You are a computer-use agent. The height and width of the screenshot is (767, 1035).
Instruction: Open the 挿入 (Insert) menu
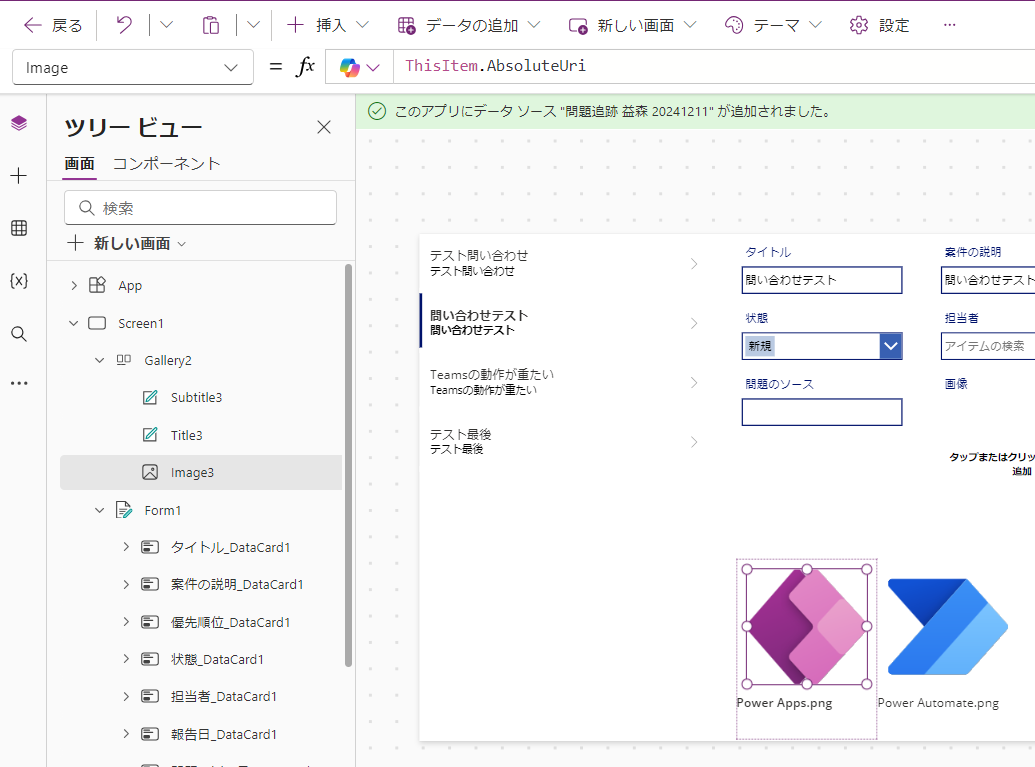click(x=327, y=26)
